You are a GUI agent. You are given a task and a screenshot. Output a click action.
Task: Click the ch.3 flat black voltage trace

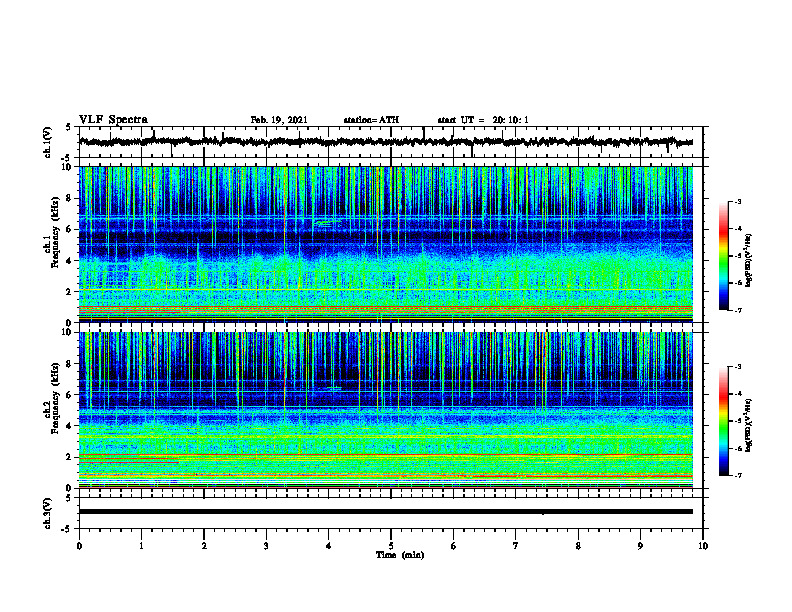385,512
